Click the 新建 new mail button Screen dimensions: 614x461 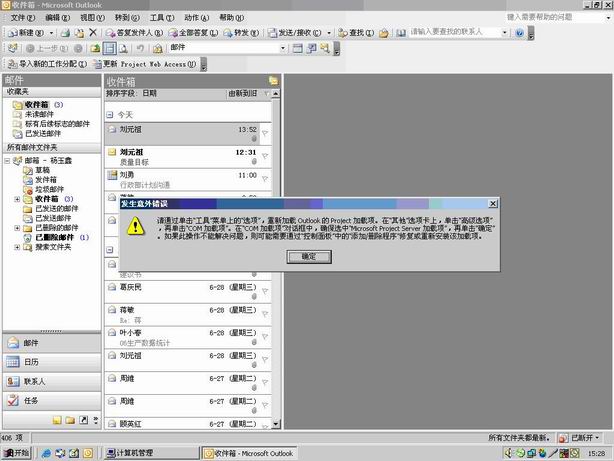(x=26, y=33)
